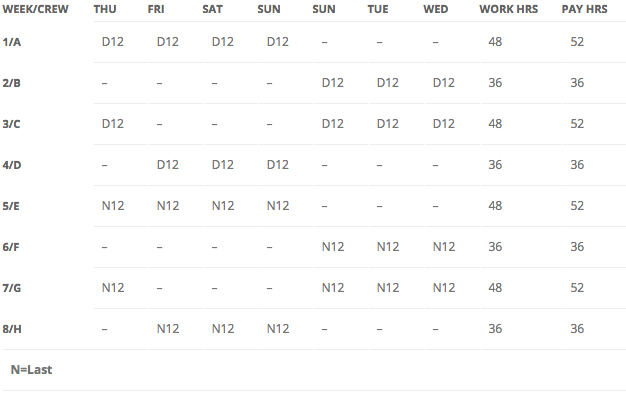This screenshot has width=626, height=397.
Task: Click the N12 cell for crew 8/H Saturday
Action: click(223, 329)
